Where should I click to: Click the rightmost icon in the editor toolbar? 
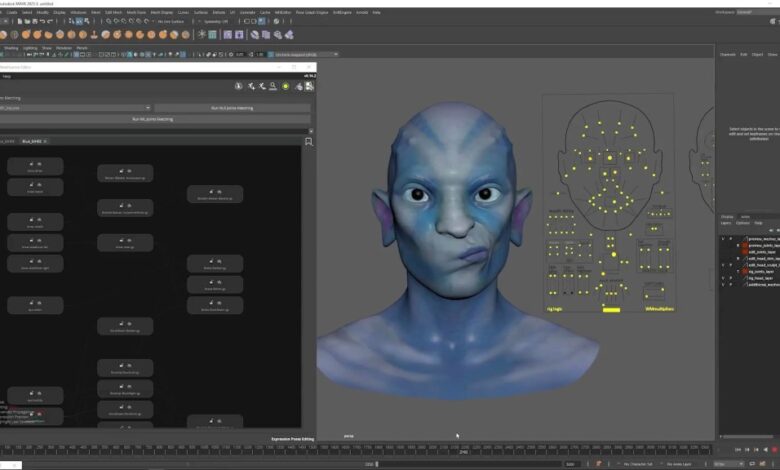[308, 86]
